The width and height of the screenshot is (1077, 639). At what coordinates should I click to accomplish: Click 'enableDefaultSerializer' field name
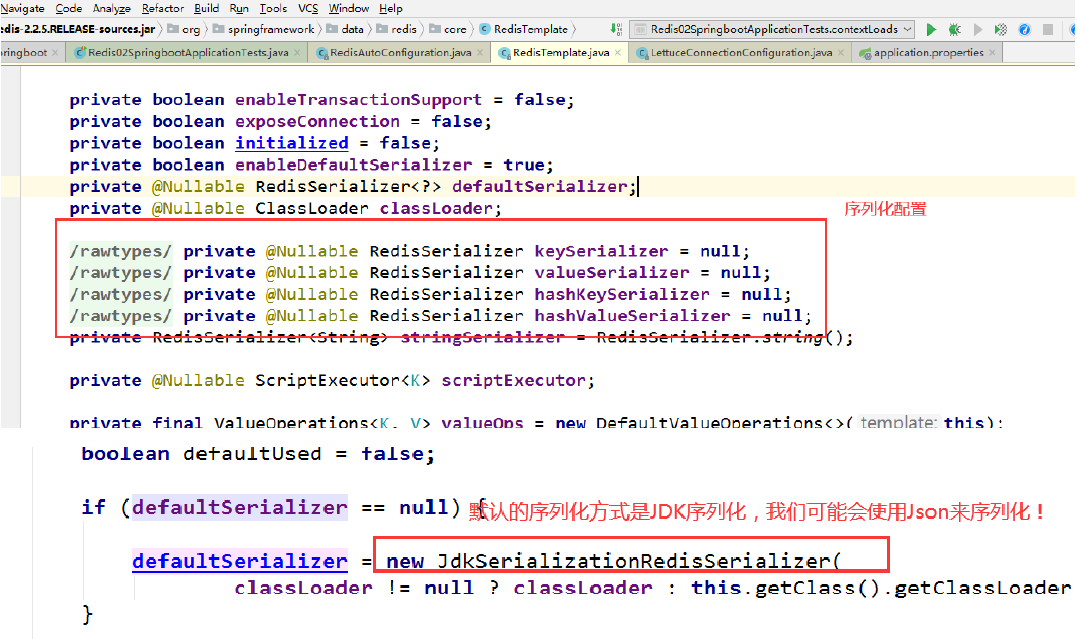(353, 165)
